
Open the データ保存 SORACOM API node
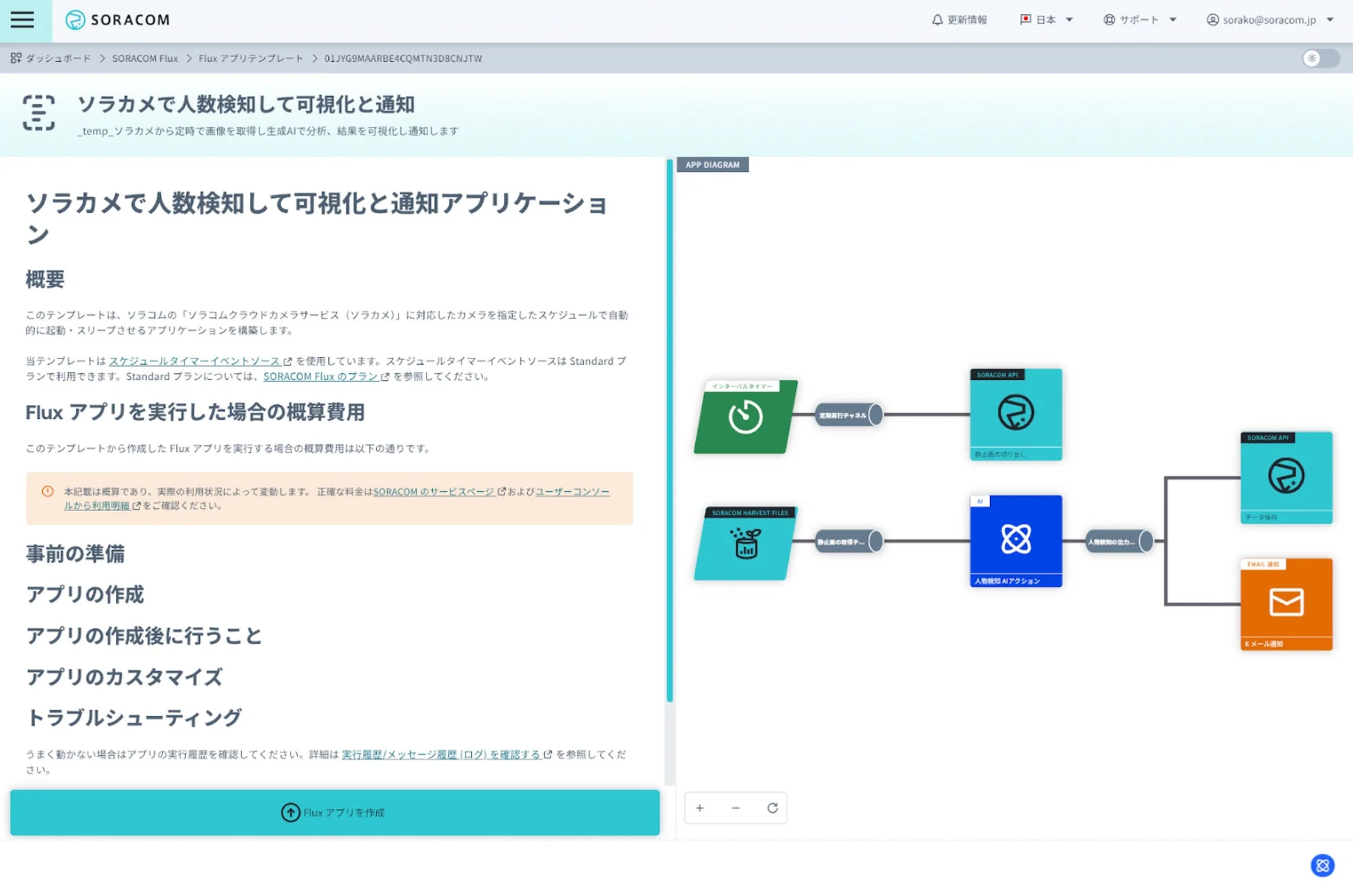1286,477
